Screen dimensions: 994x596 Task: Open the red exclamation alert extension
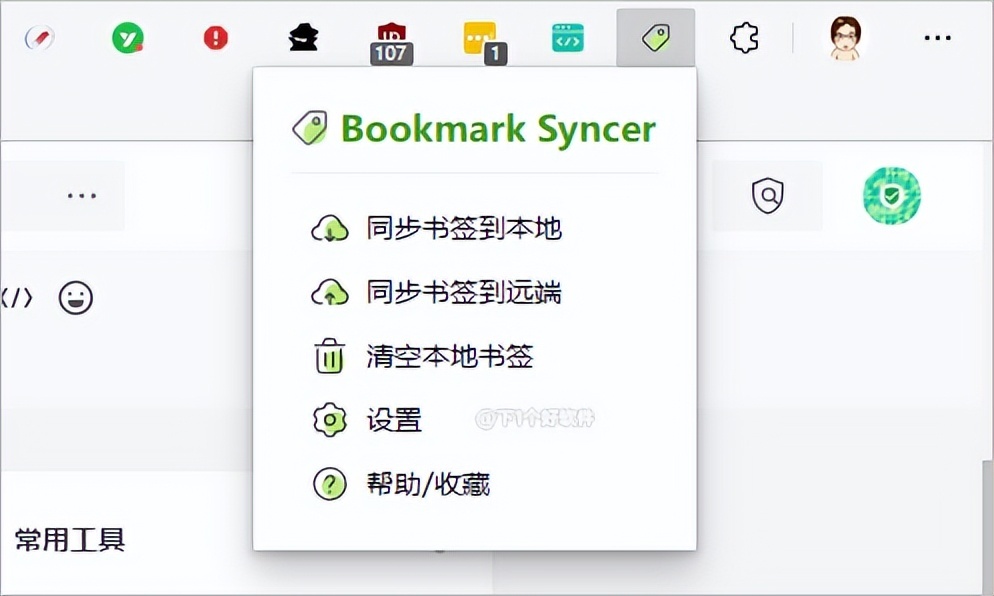pyautogui.click(x=216, y=38)
